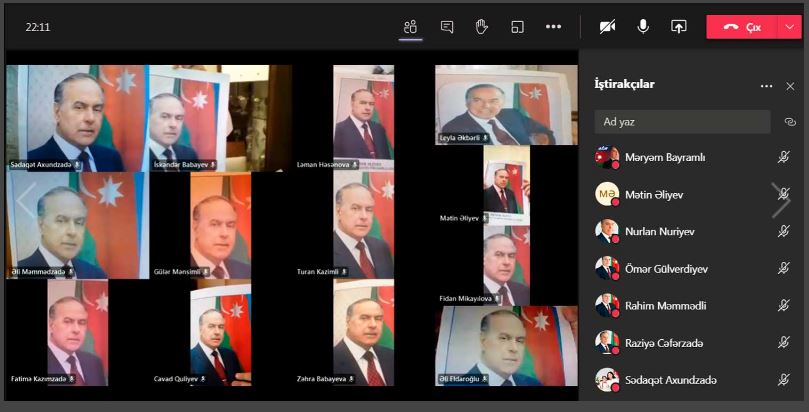Screen dimensions: 809x412
Task: Open more actions ellipsis in meeting toolbar
Action: (553, 27)
